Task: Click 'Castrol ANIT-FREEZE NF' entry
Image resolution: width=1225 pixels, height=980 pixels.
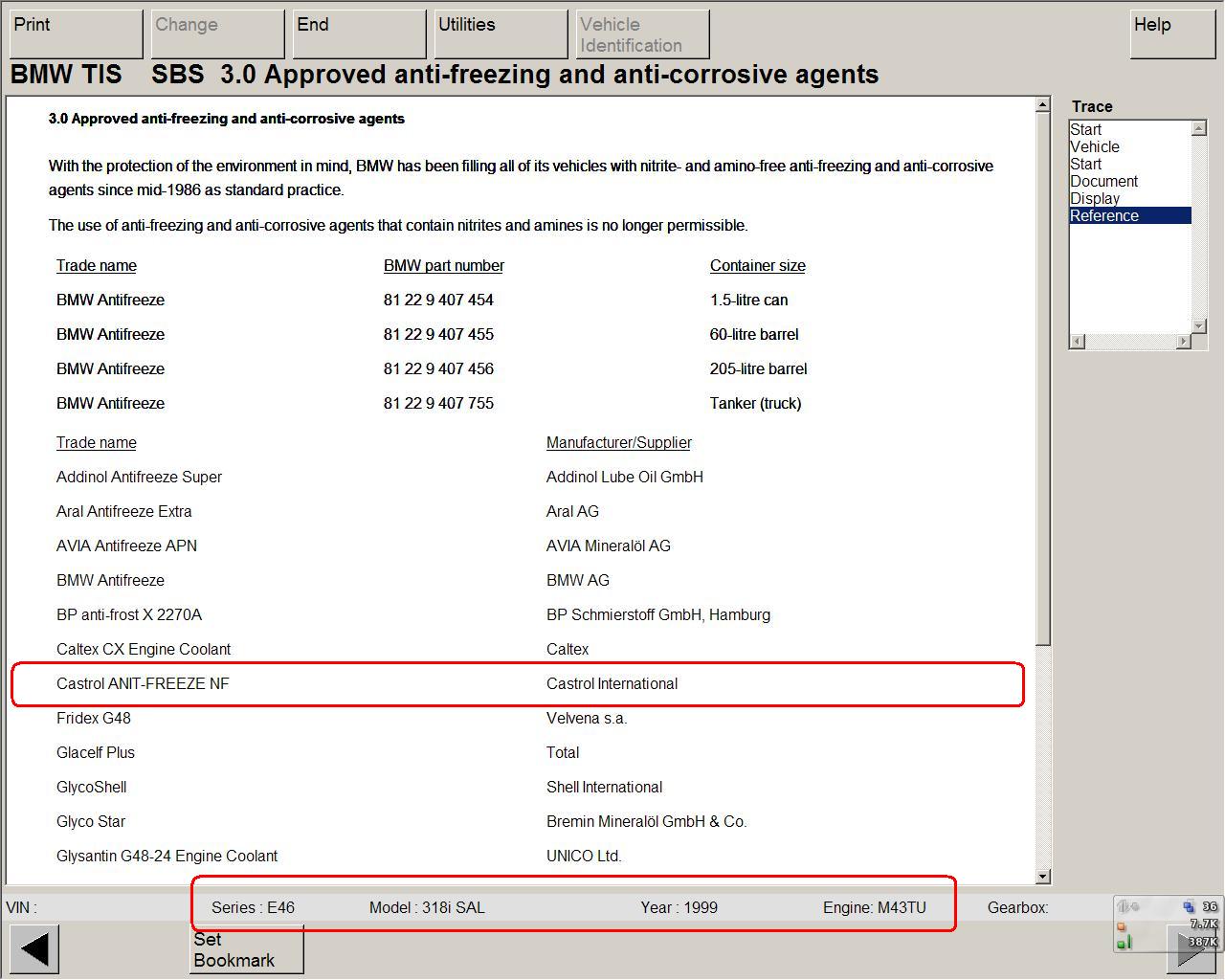Action: tap(143, 683)
